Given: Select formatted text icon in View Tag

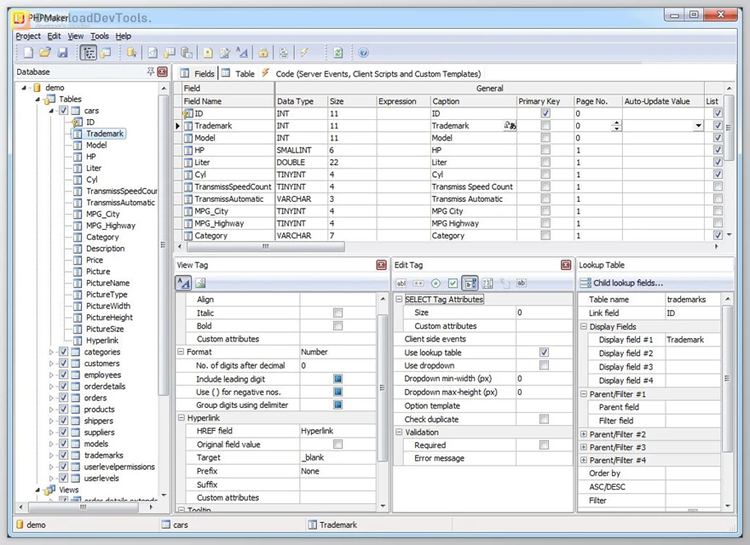Looking at the screenshot, I should pyautogui.click(x=184, y=283).
